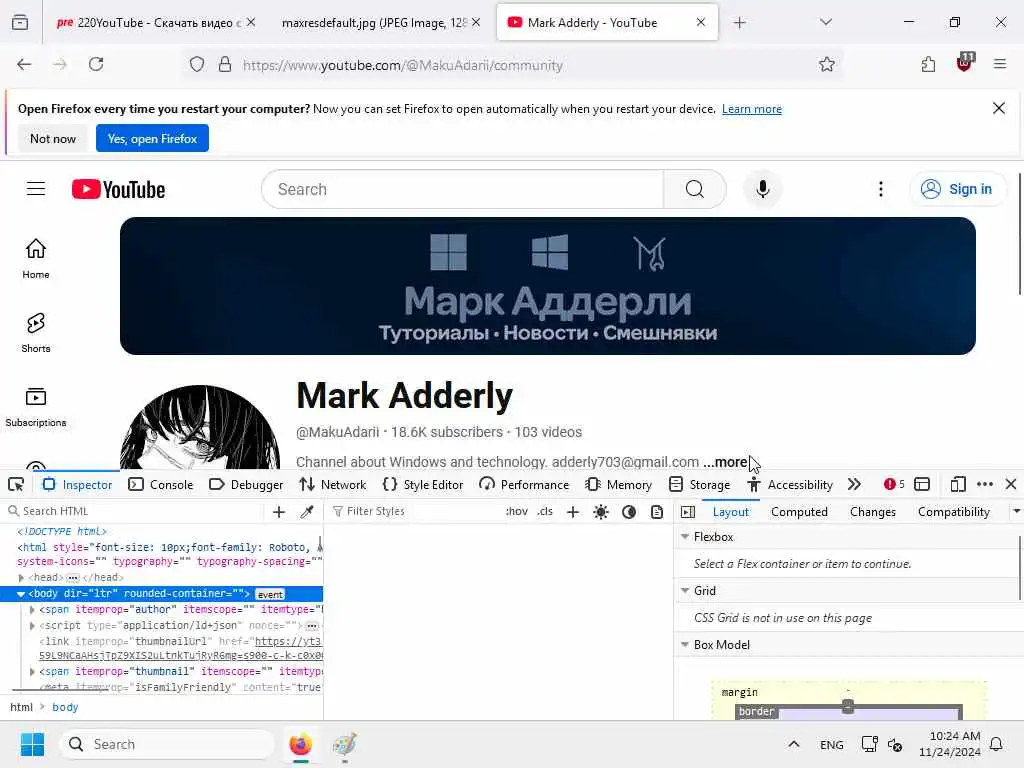This screenshot has width=1024, height=768.
Task: Go to YouTube Home in sidebar
Action: click(36, 259)
